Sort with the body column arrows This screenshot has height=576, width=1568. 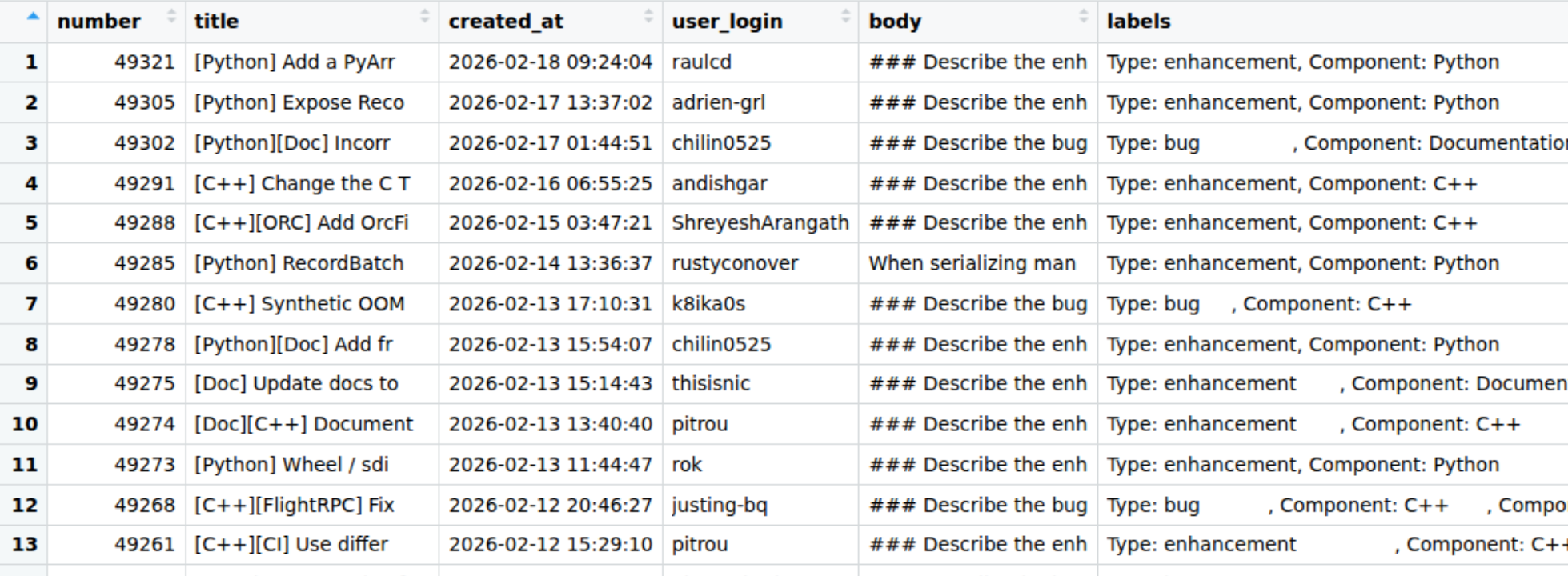[1083, 17]
